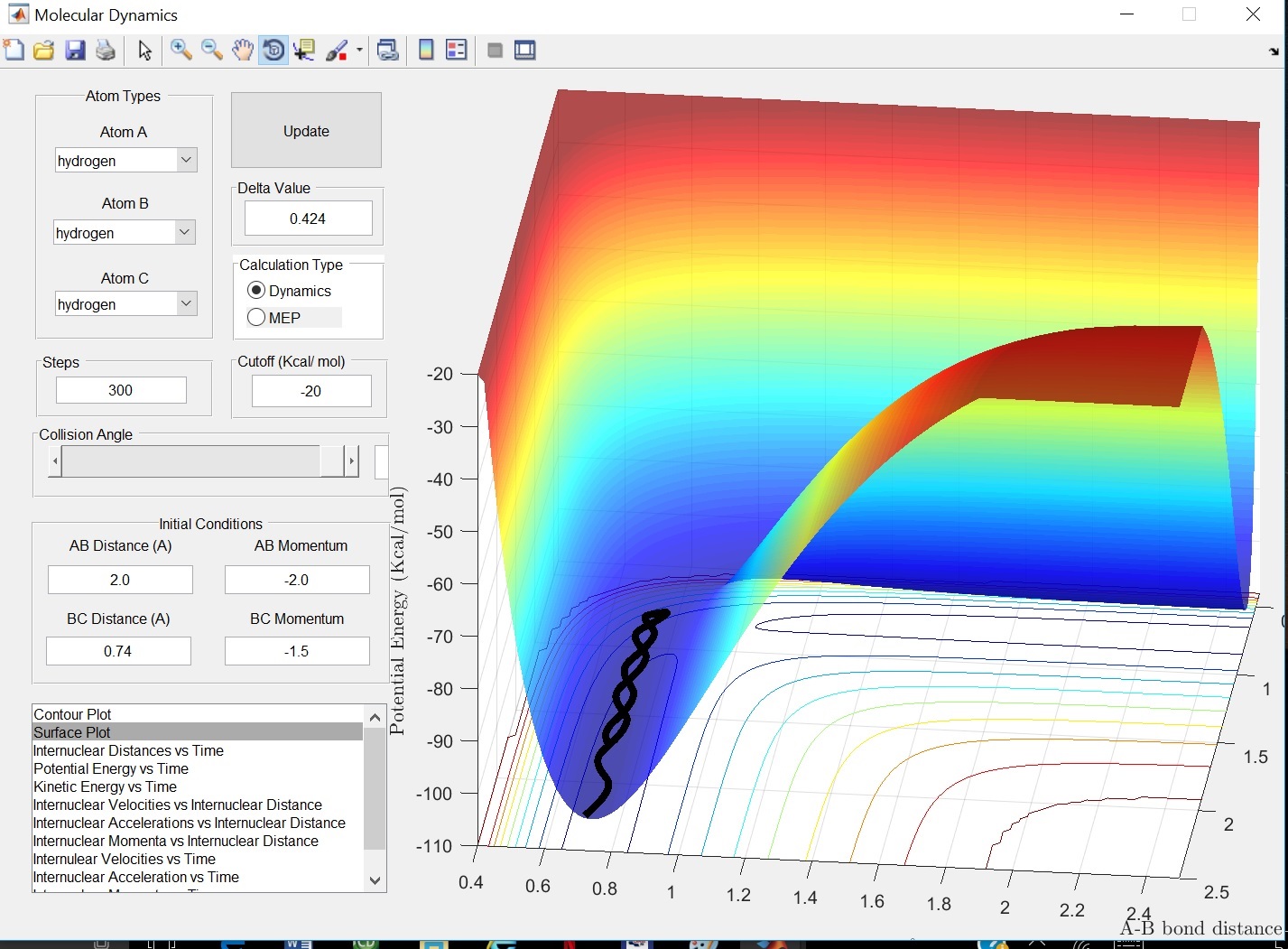
Task: Insert a colorbar from the toolbar
Action: [x=426, y=51]
